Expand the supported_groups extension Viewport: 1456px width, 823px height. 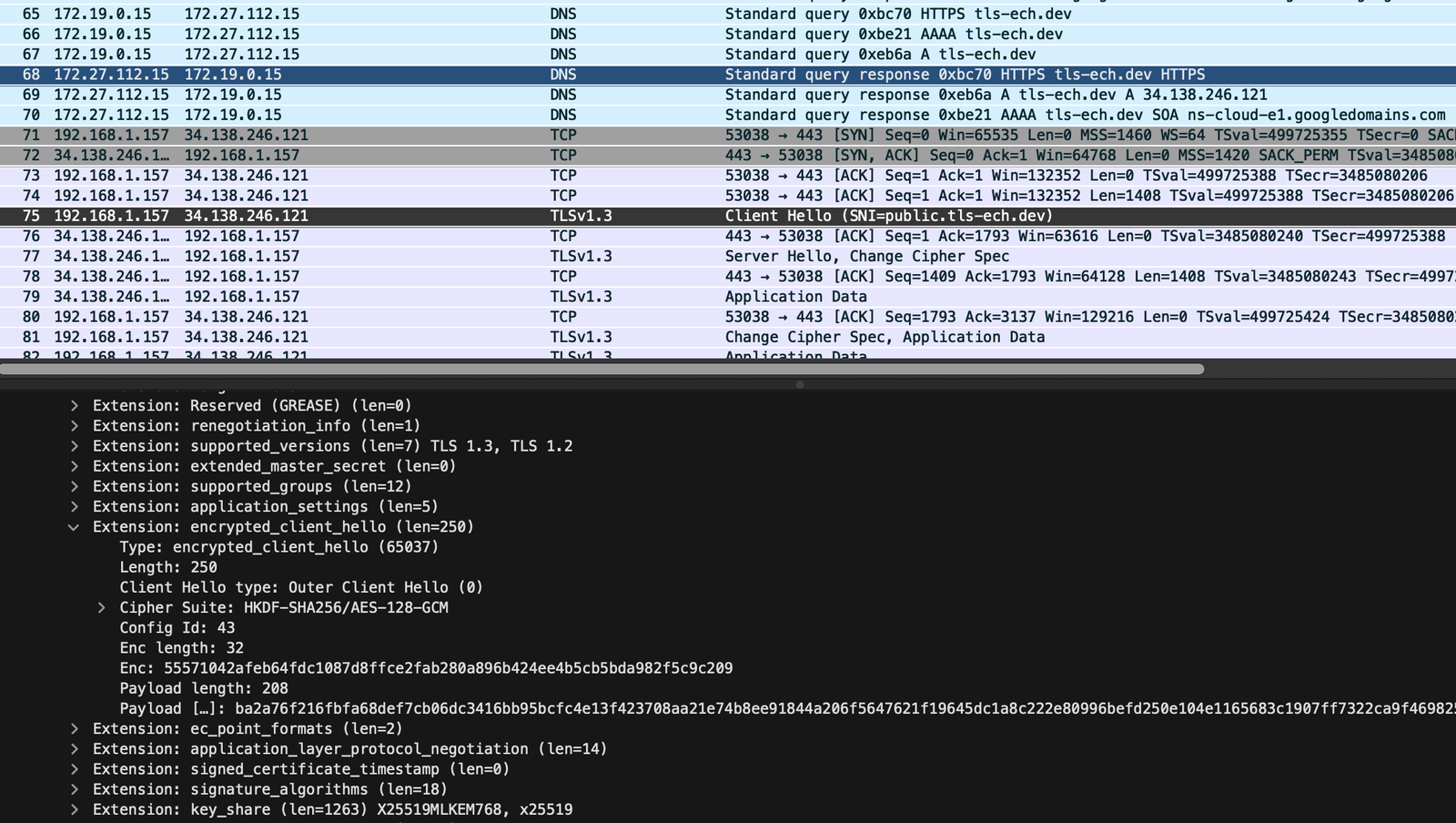74,485
